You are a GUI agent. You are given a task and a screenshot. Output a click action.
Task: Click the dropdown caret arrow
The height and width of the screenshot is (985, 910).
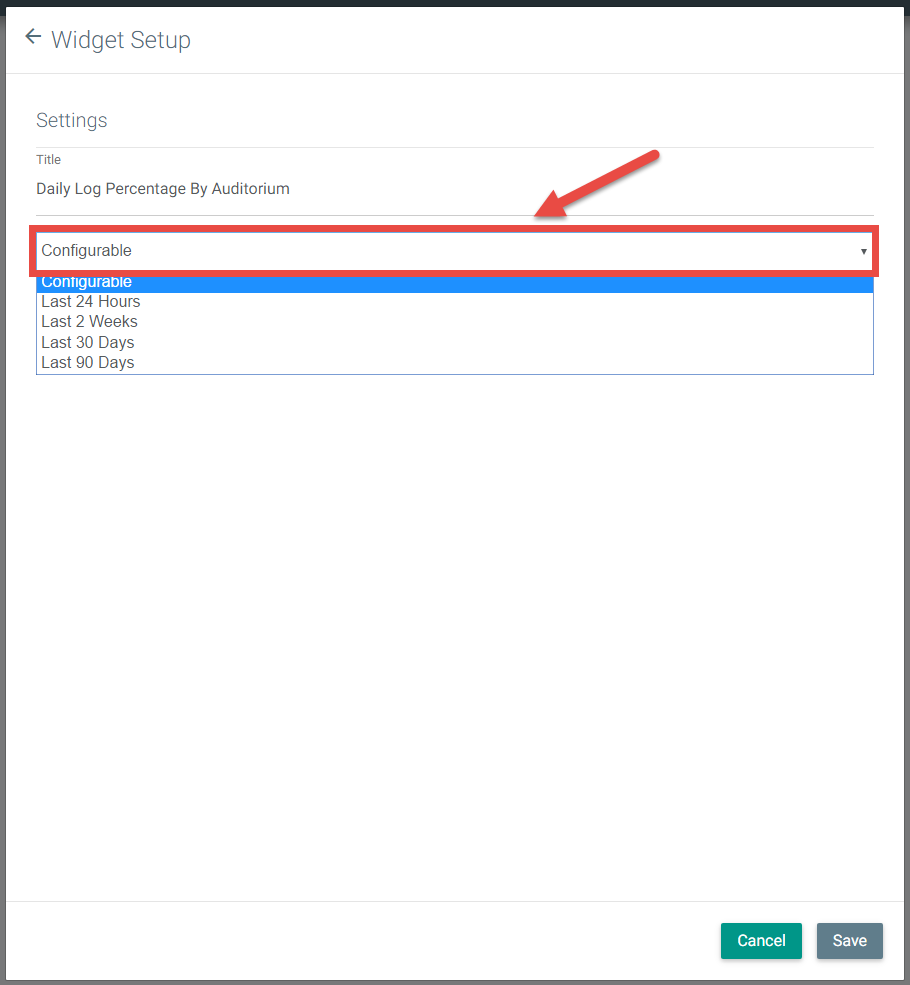pos(863,252)
